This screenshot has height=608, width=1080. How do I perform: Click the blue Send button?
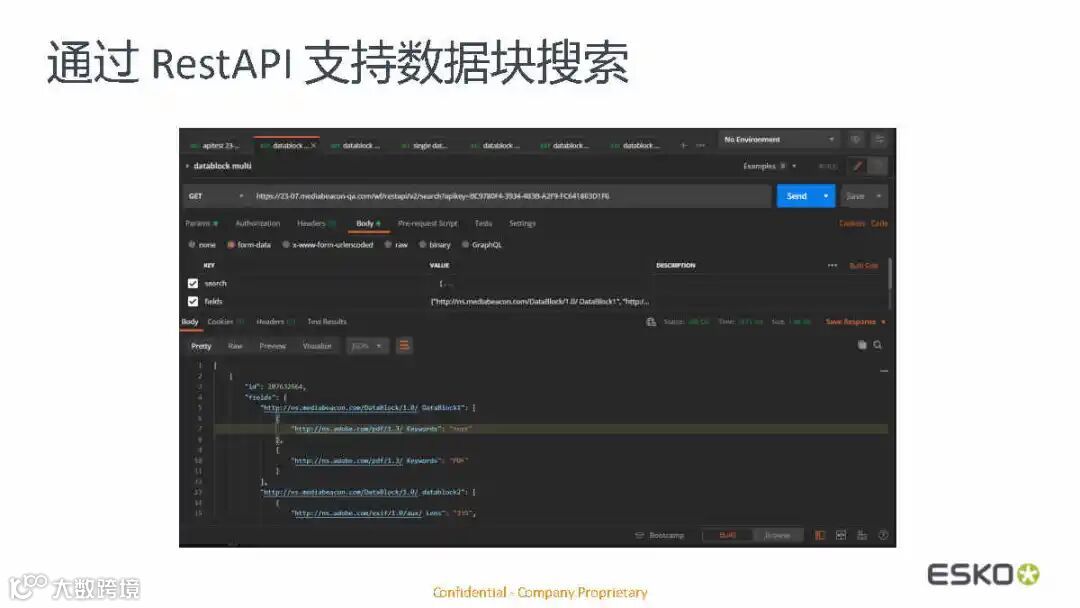tap(796, 196)
